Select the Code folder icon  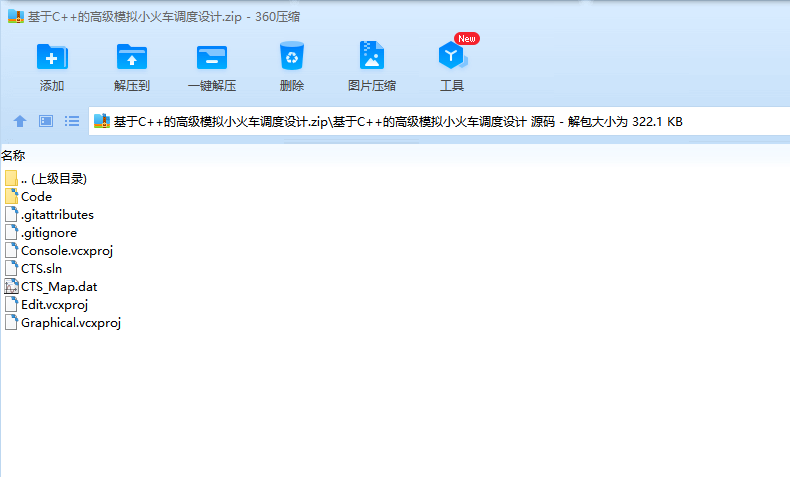(x=11, y=196)
